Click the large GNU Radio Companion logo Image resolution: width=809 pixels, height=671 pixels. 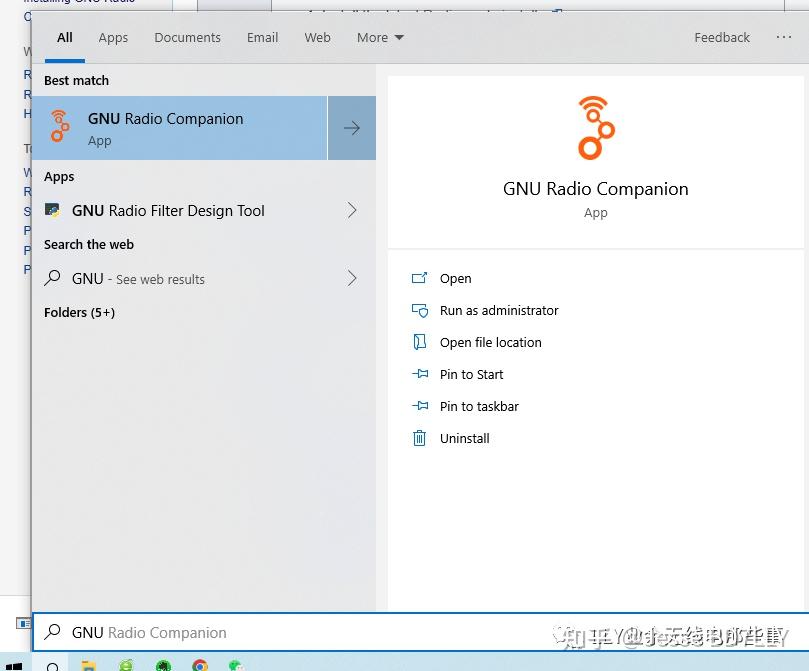(x=595, y=126)
